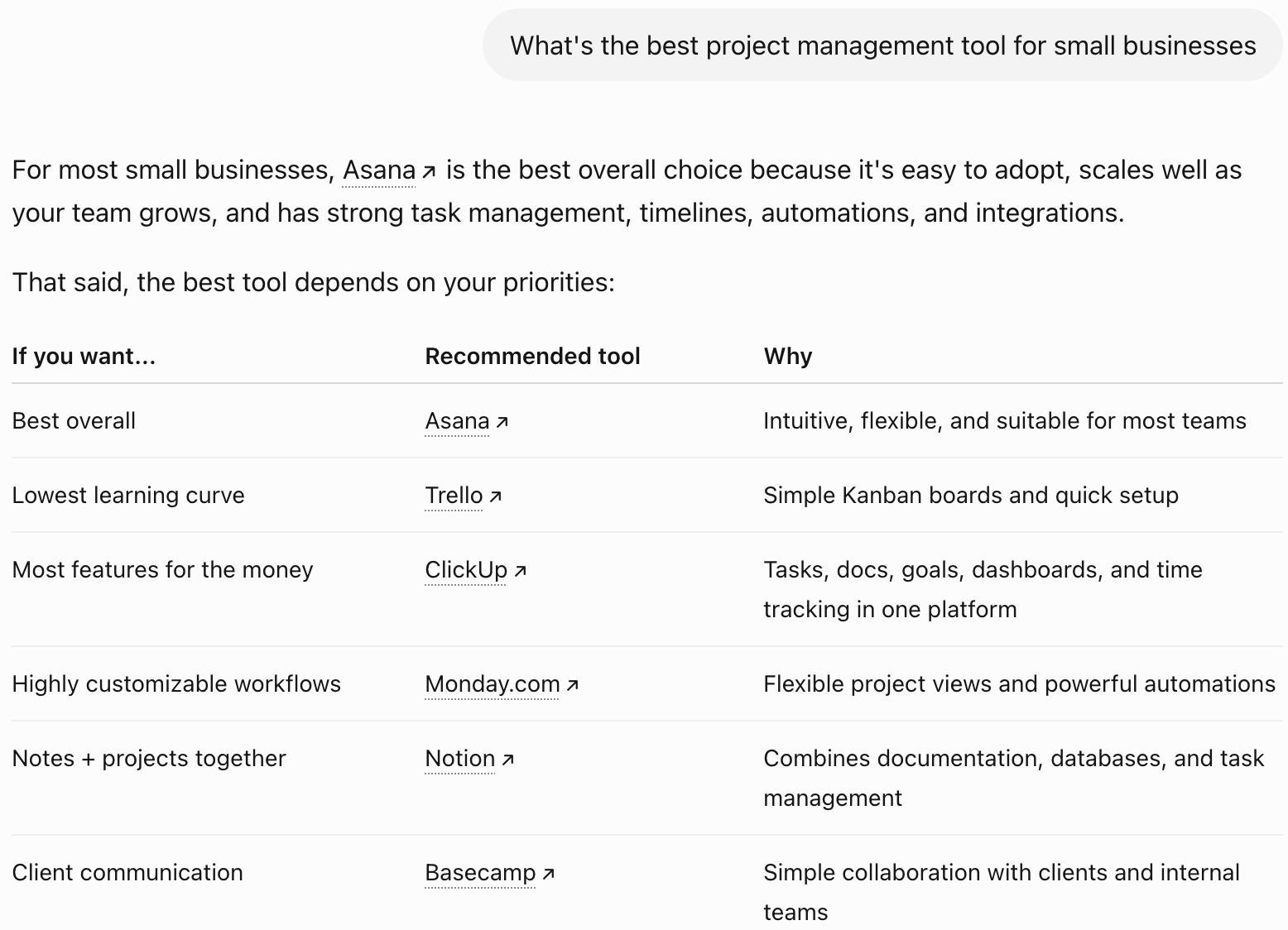Image resolution: width=1288 pixels, height=930 pixels.
Task: Click external arrow icon next to table Asana
Action: [502, 422]
